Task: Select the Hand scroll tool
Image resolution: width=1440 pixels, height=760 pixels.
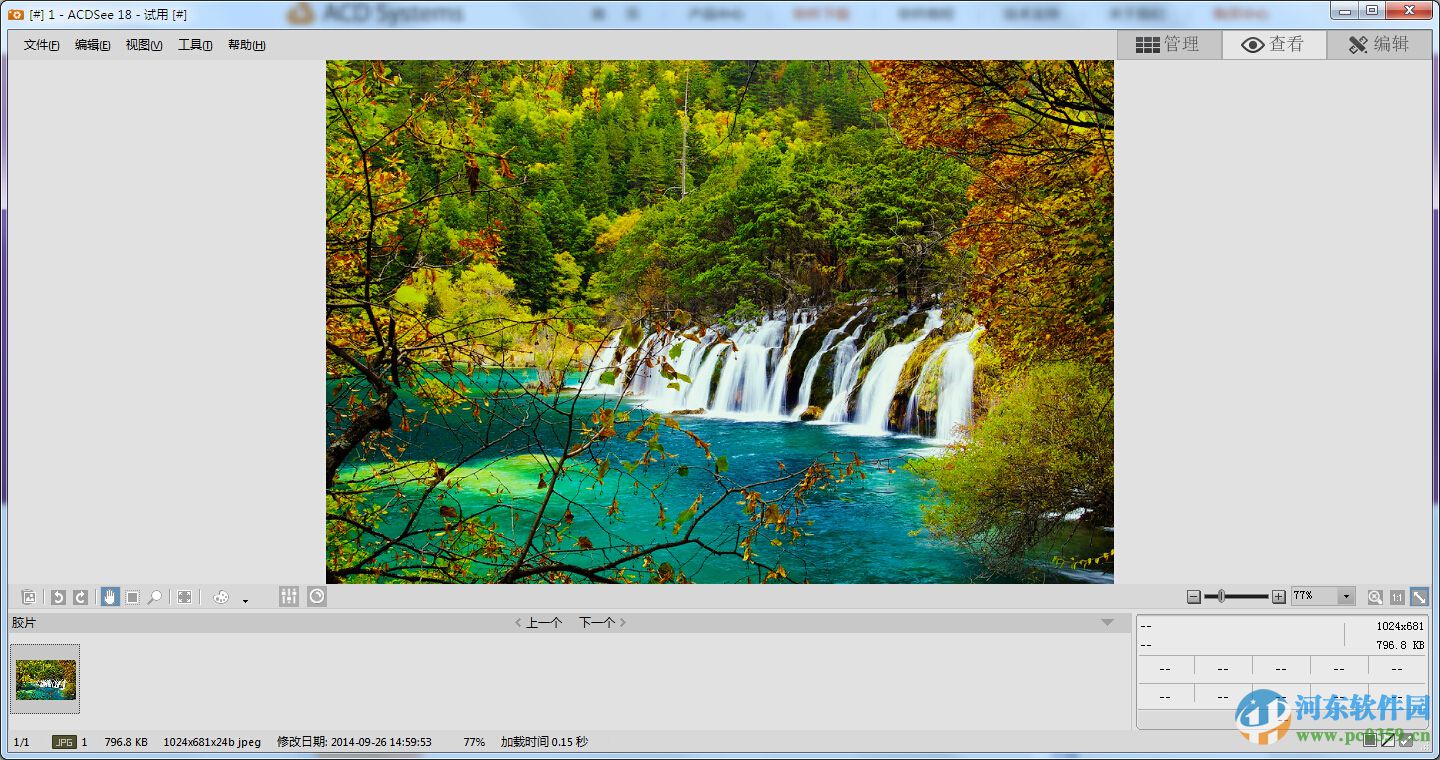Action: tap(110, 597)
